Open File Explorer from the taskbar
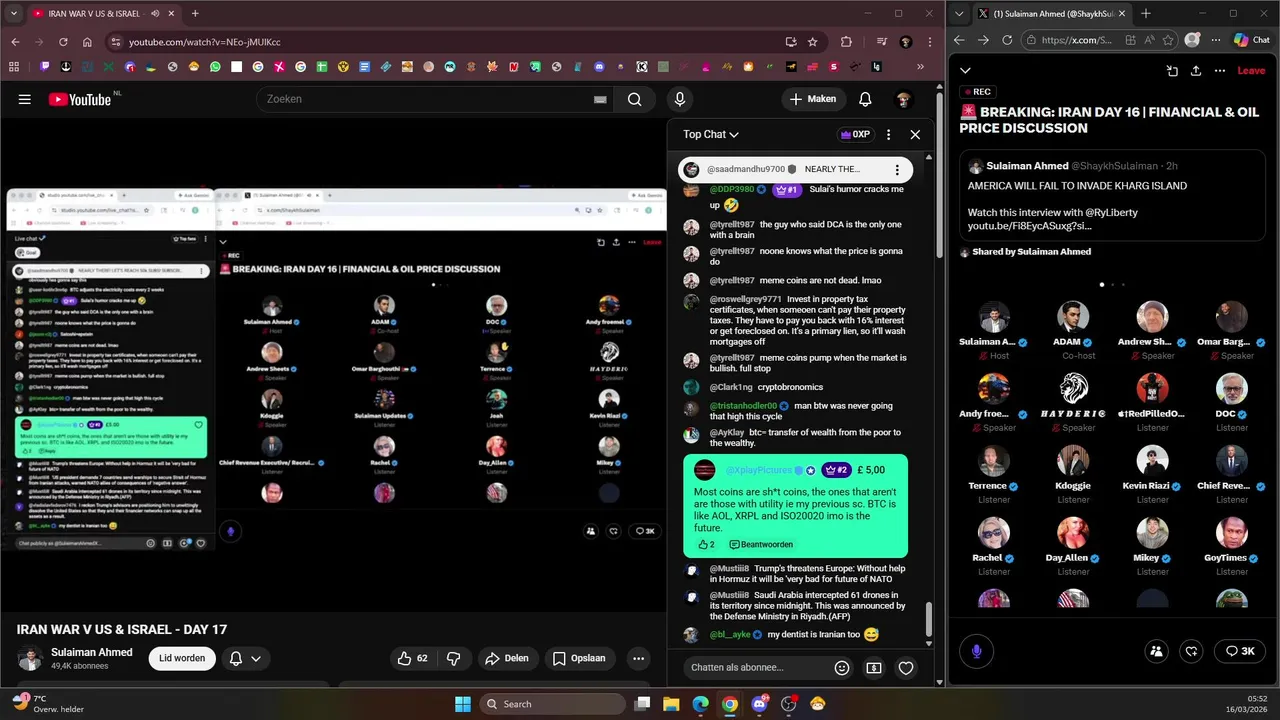1280x720 pixels. pos(671,704)
